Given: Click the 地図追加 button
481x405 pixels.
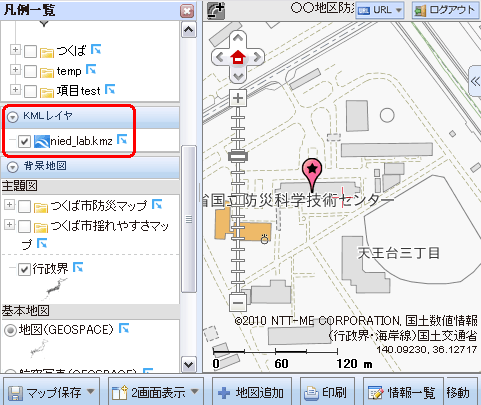Looking at the screenshot, I should coord(252,392).
